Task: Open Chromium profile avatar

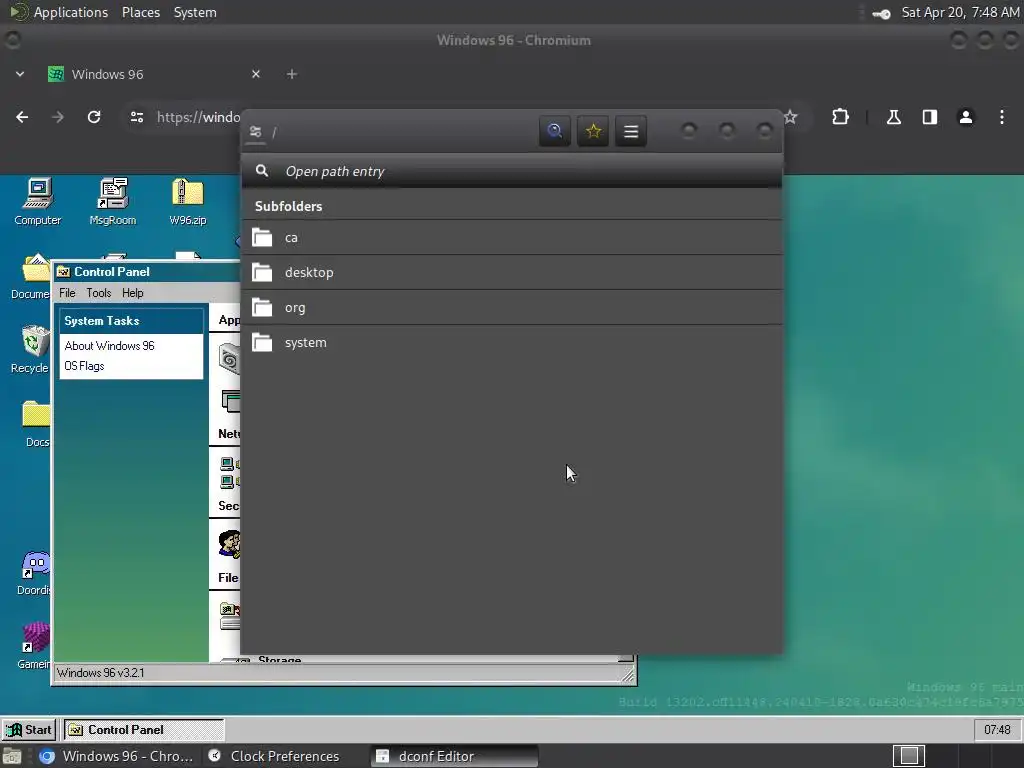Action: coord(965,117)
